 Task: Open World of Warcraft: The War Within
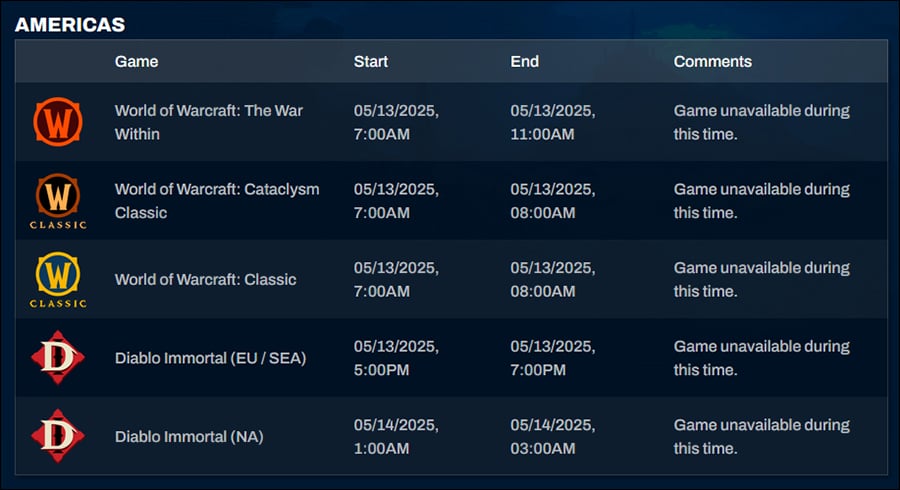(209, 122)
